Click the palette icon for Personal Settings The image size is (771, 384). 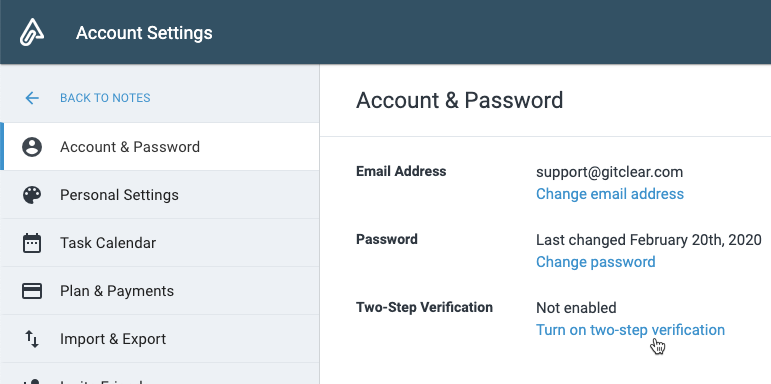click(x=32, y=195)
